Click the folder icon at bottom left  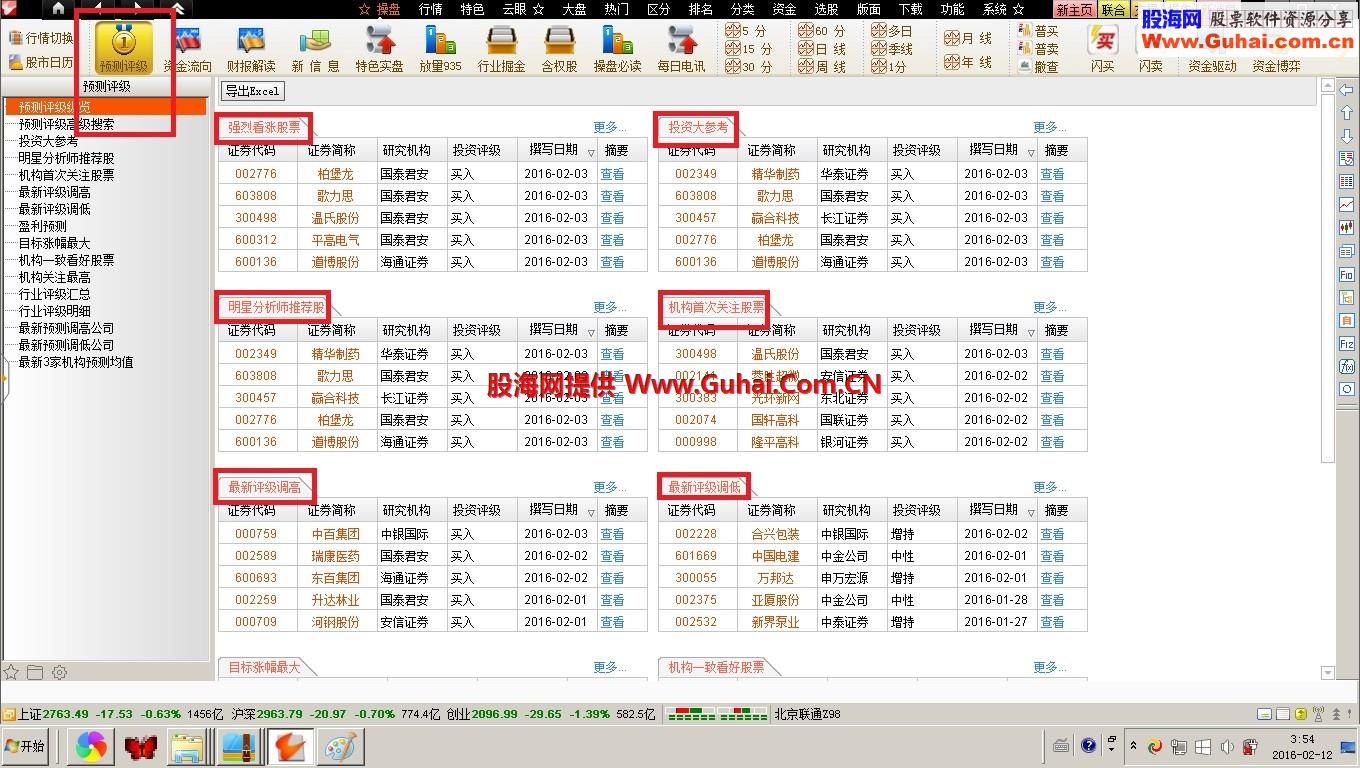35,672
